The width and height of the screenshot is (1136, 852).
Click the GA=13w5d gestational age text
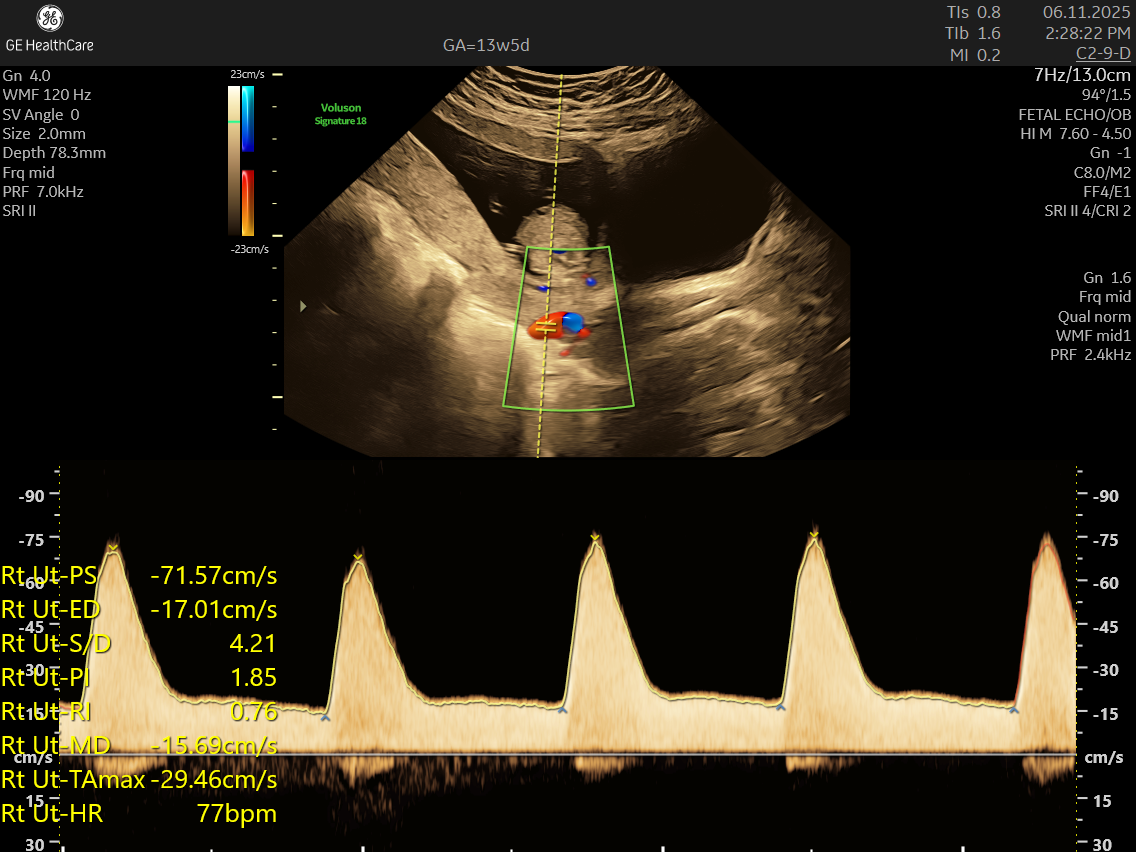484,46
